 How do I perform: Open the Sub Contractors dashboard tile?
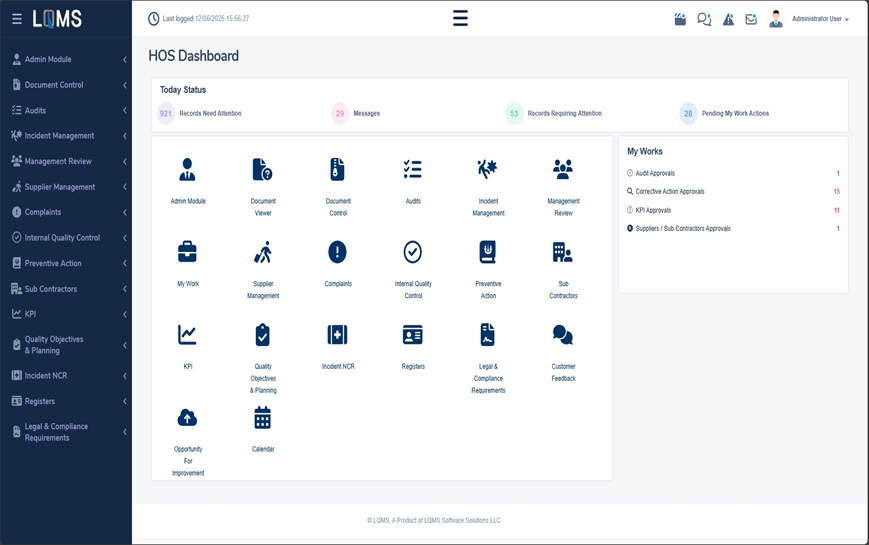click(x=563, y=269)
